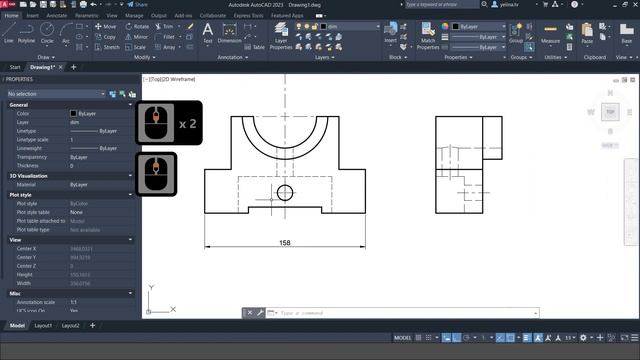The image size is (640, 360).
Task: Click the Paste tool
Action: pos(587,33)
